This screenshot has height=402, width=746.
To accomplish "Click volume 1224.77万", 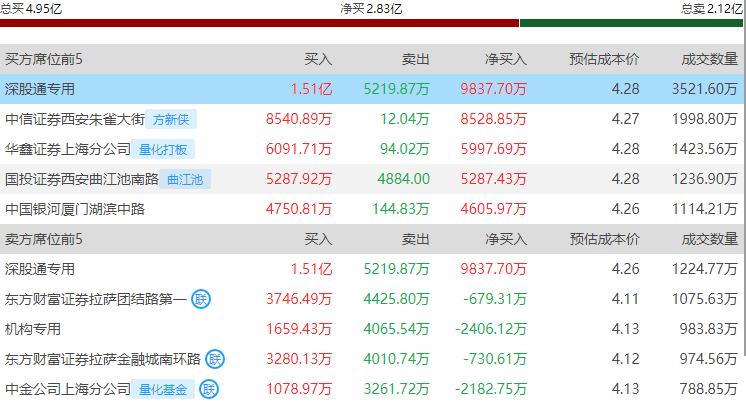I will tap(705, 269).
